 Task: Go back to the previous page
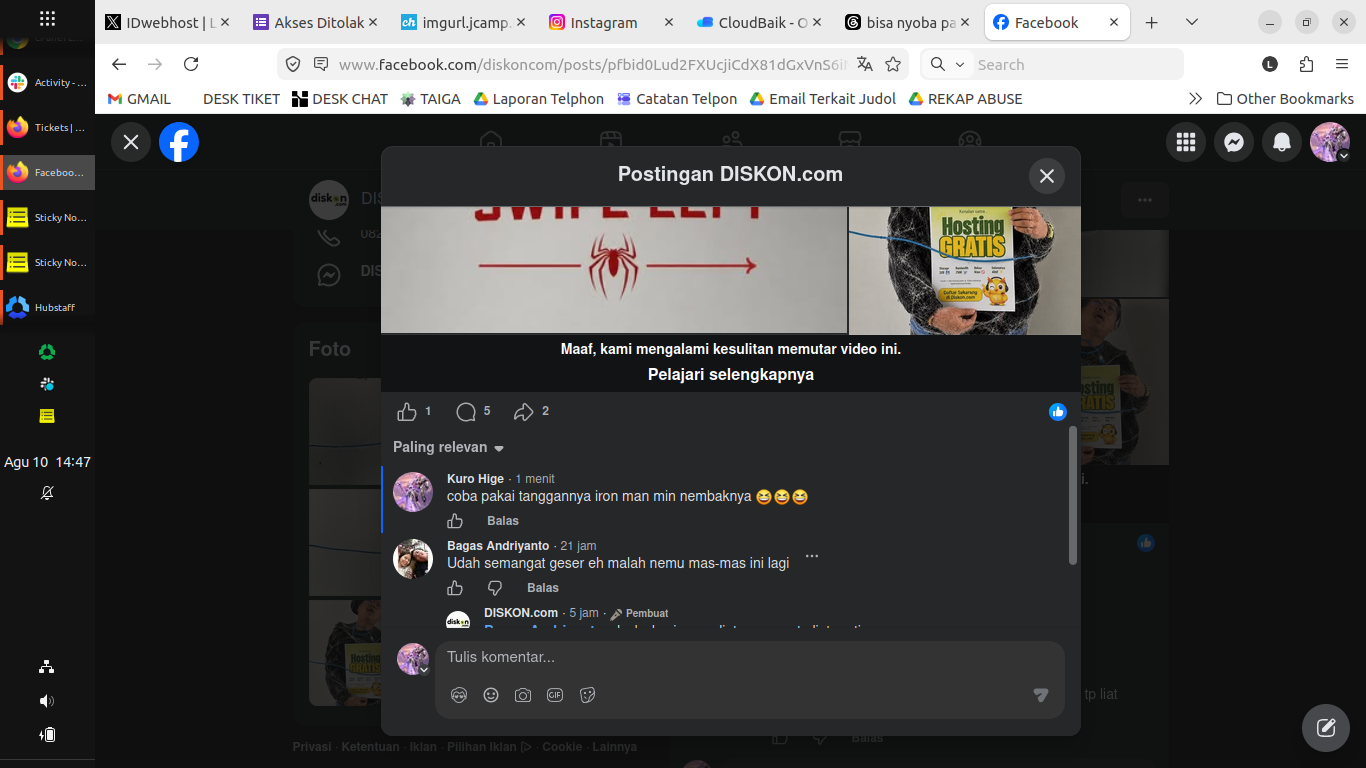tap(119, 64)
